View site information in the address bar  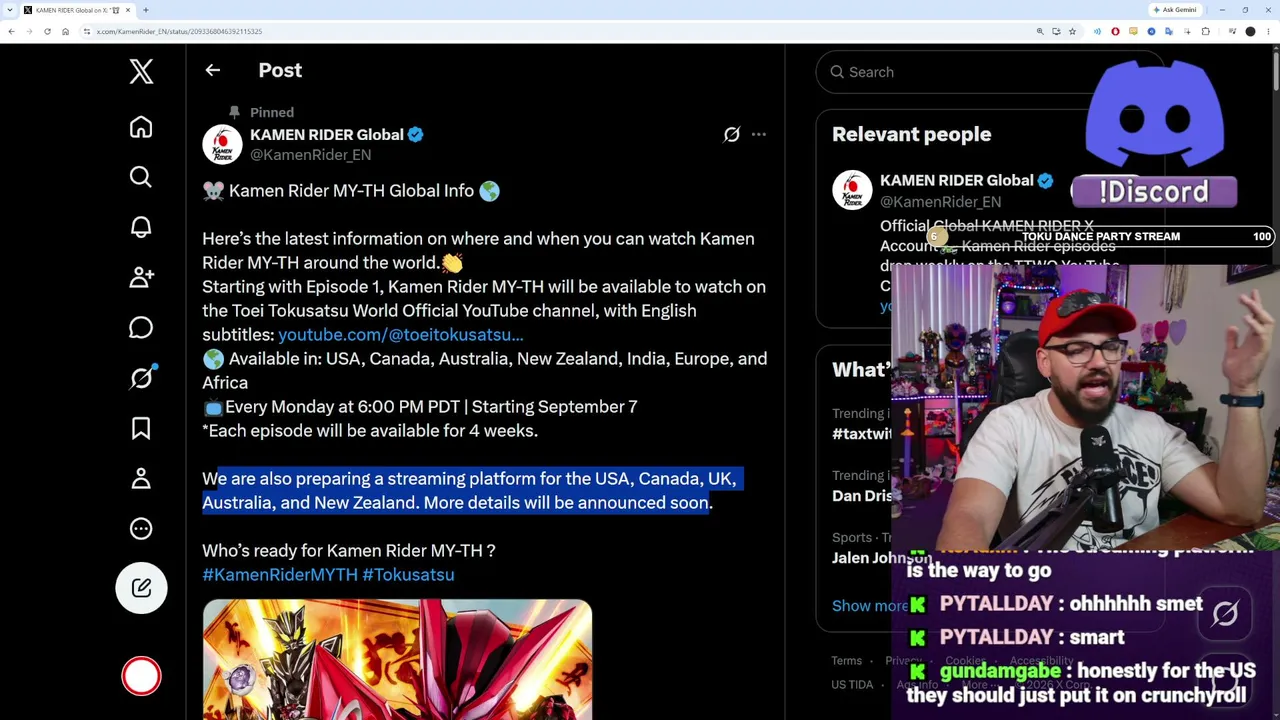coord(87,32)
